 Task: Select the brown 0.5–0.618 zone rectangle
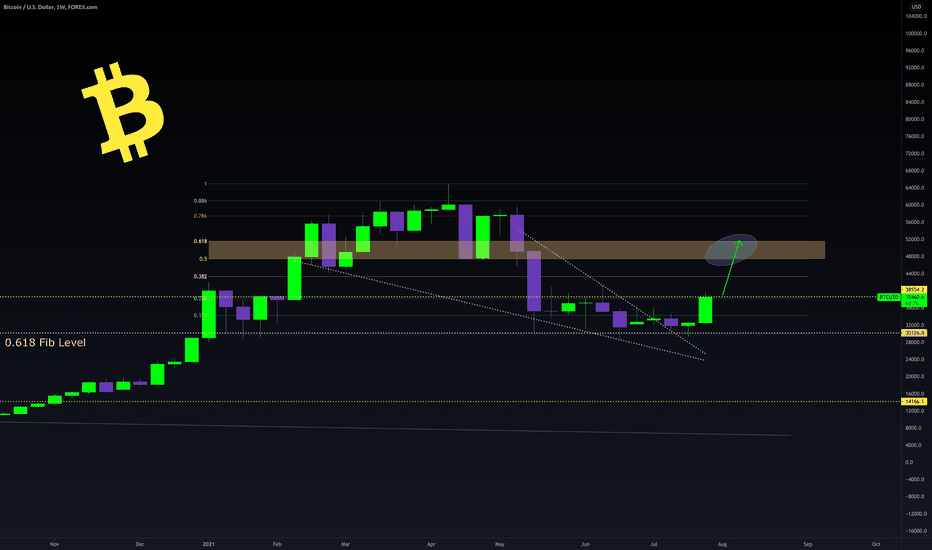coord(517,250)
